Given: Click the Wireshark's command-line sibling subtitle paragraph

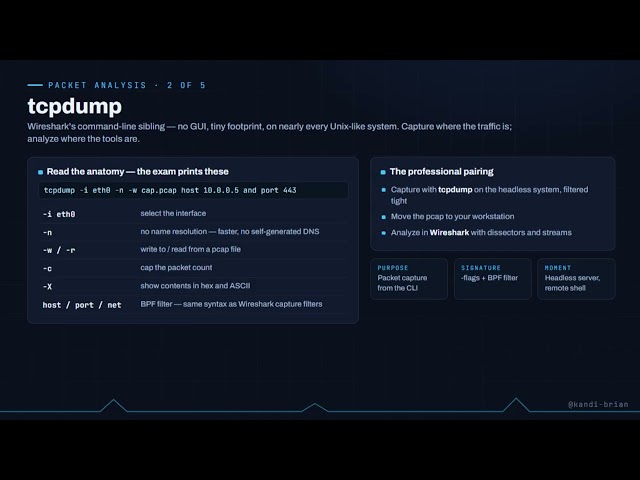Looking at the screenshot, I should (269, 133).
